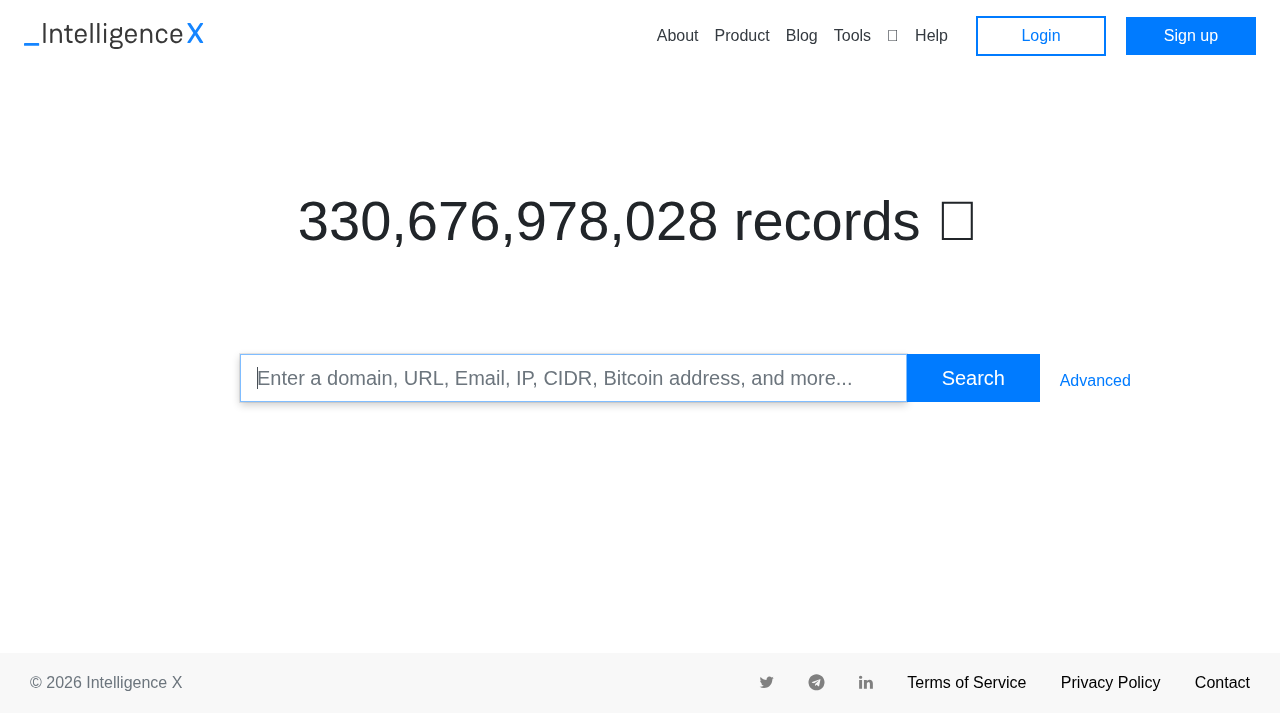Open the Twitter icon in footer

[x=766, y=682]
